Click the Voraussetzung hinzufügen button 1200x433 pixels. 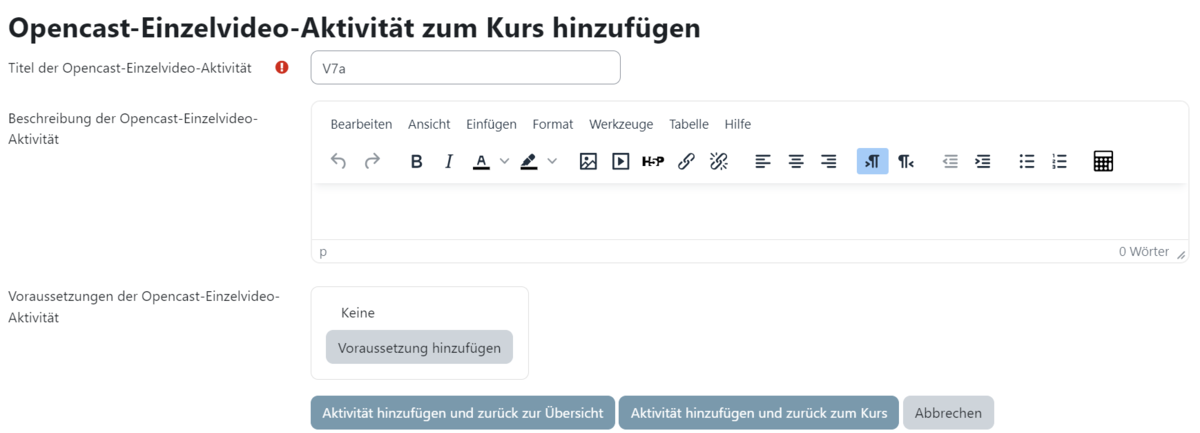coord(419,347)
